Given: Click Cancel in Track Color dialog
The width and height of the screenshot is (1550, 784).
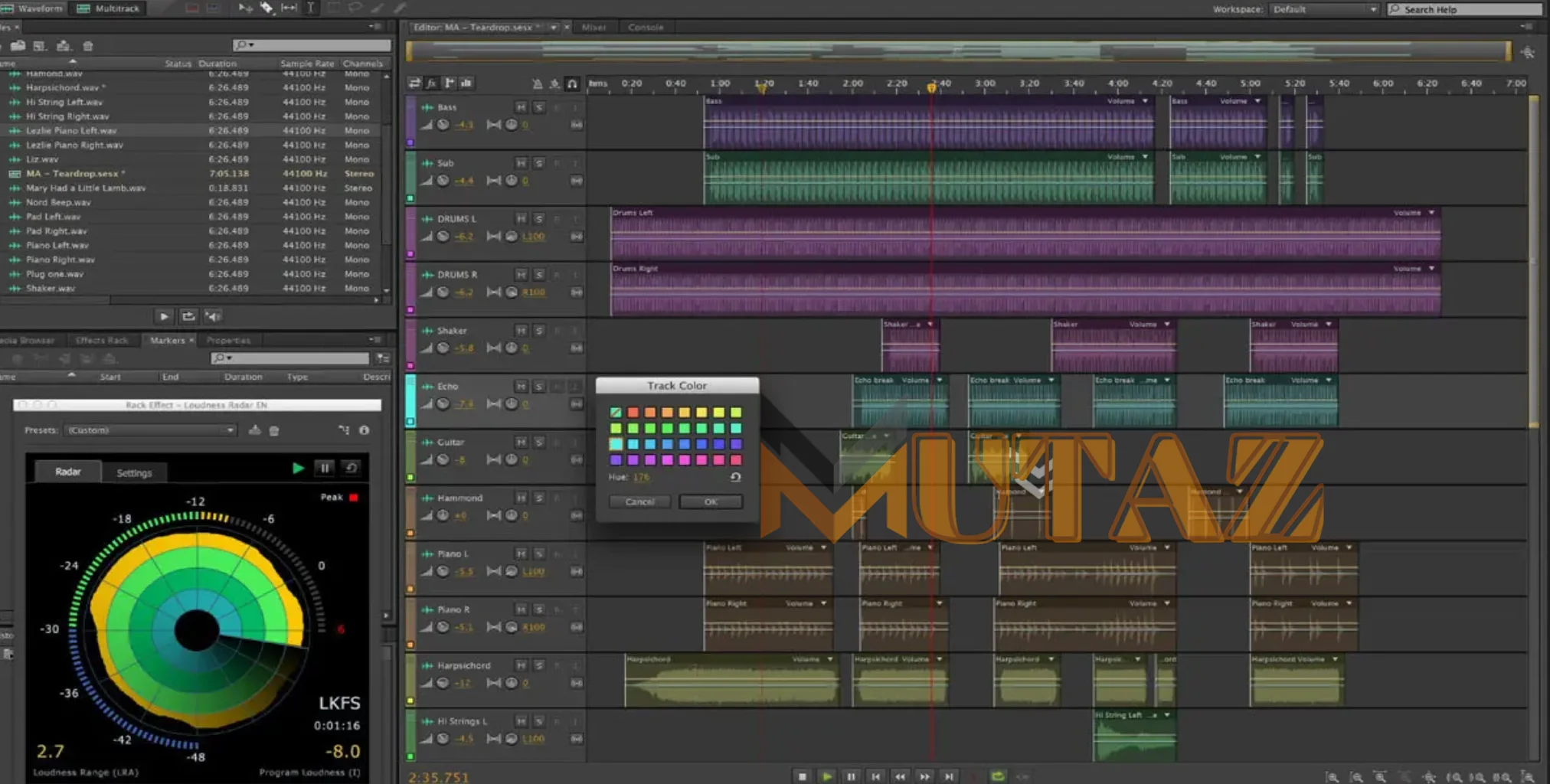Looking at the screenshot, I should coord(639,502).
